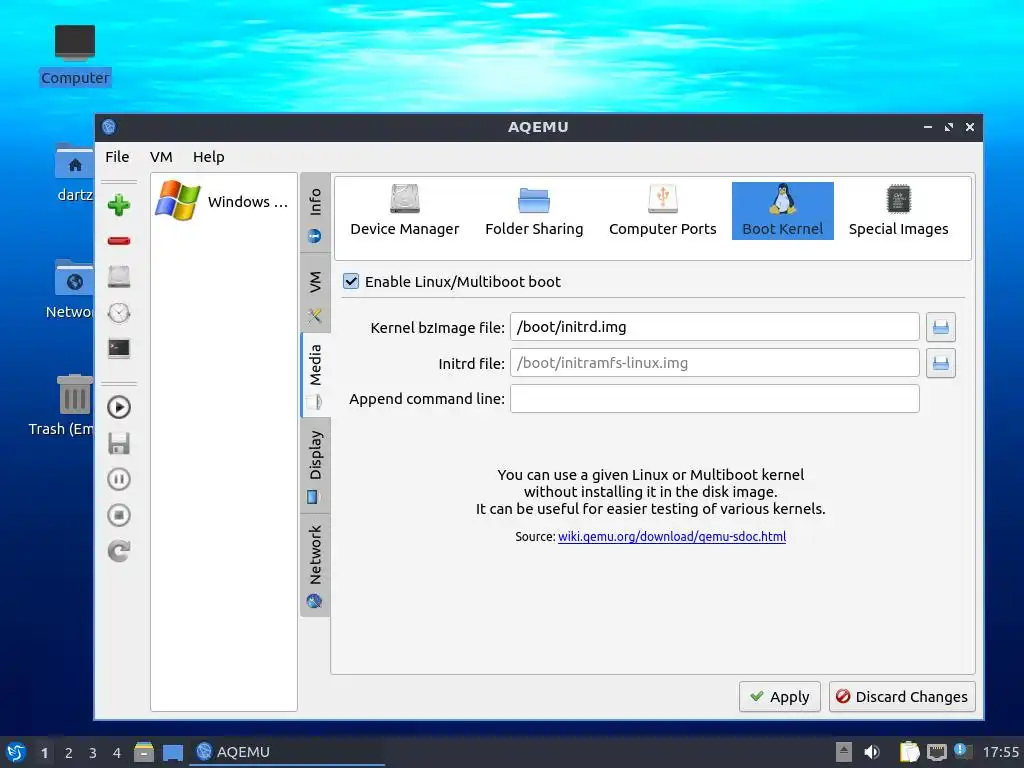Viewport: 1024px width, 768px height.
Task: Open the clipboard tray icon
Action: (x=909, y=752)
